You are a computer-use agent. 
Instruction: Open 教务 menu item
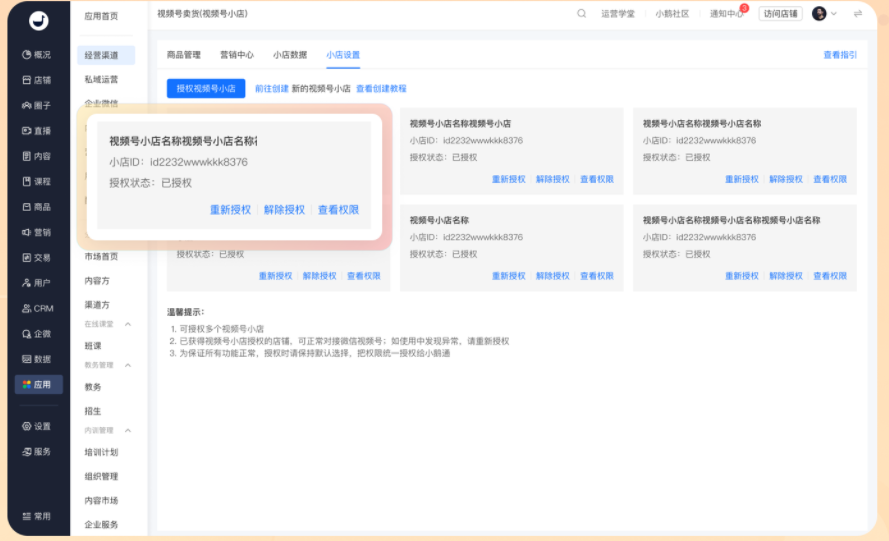pos(93,387)
